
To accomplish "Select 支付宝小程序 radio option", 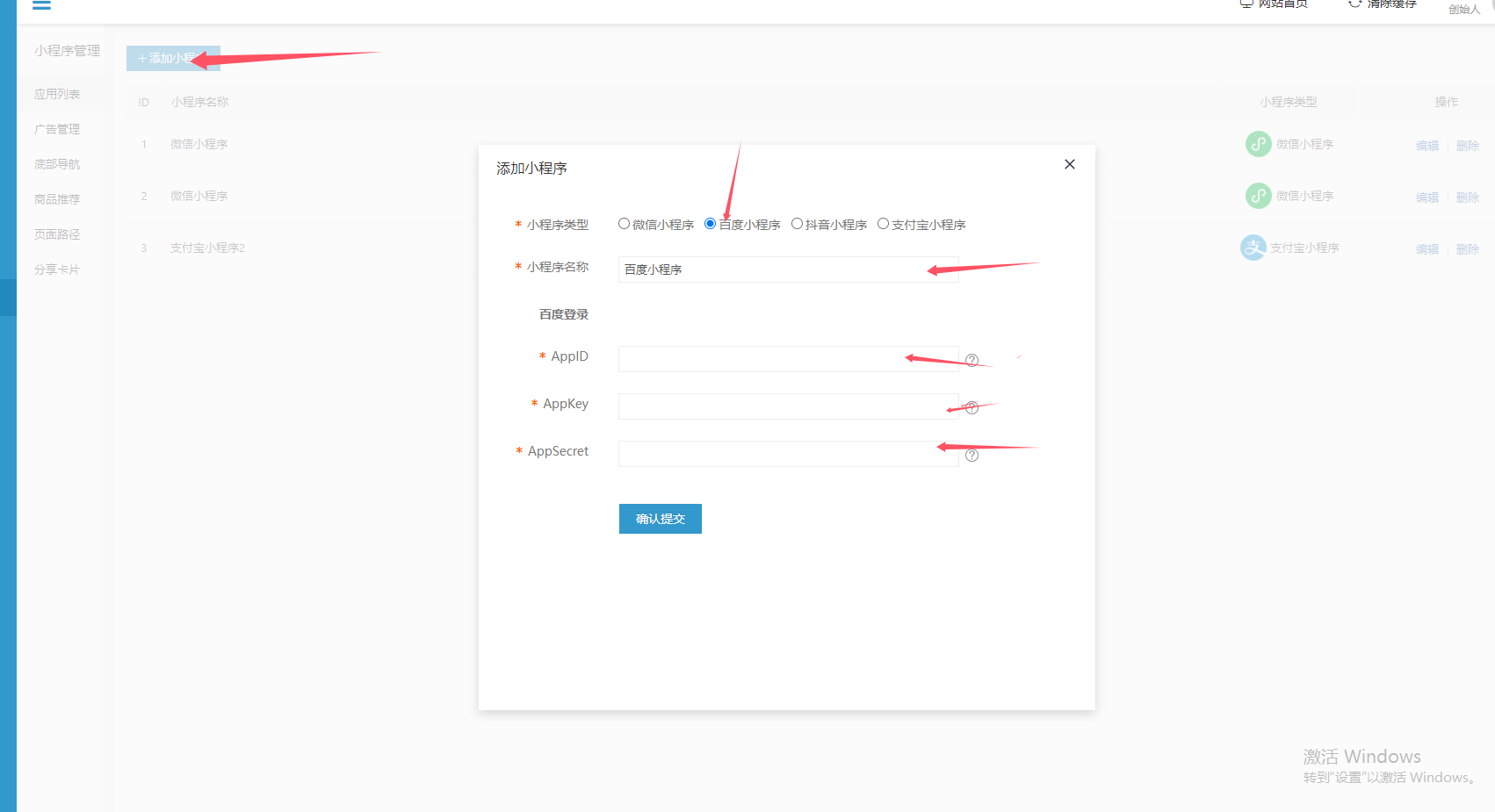I will pyautogui.click(x=883, y=224).
